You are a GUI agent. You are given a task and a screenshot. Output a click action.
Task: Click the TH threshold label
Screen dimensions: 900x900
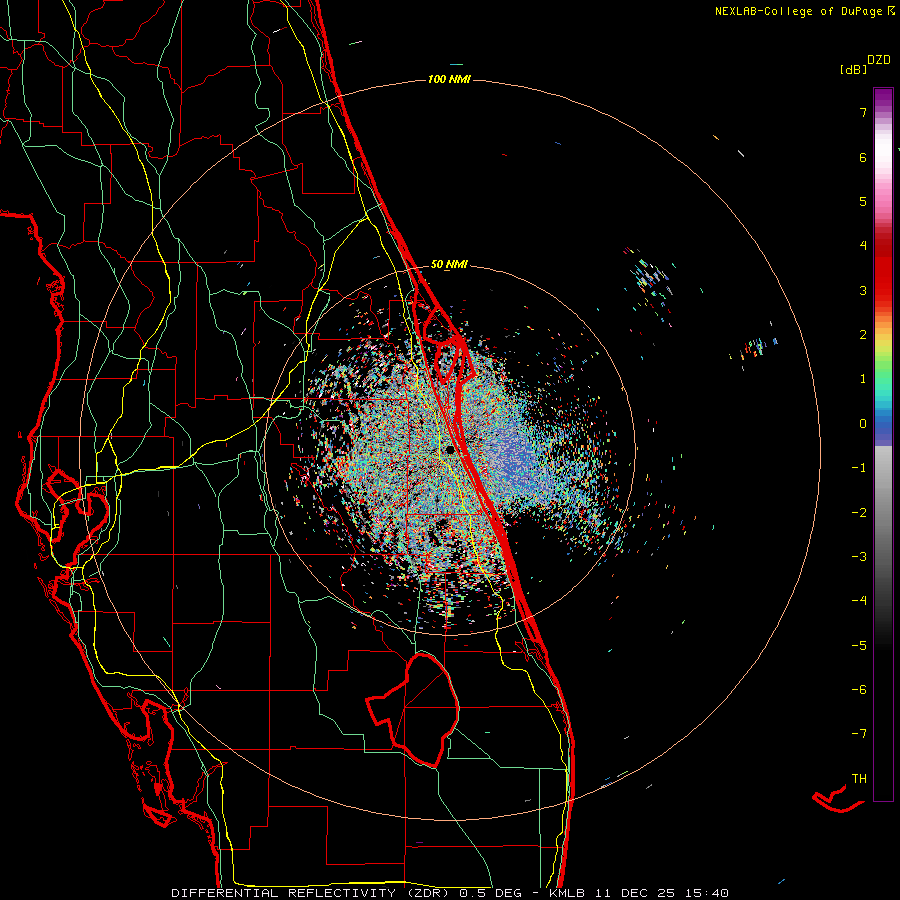[859, 779]
